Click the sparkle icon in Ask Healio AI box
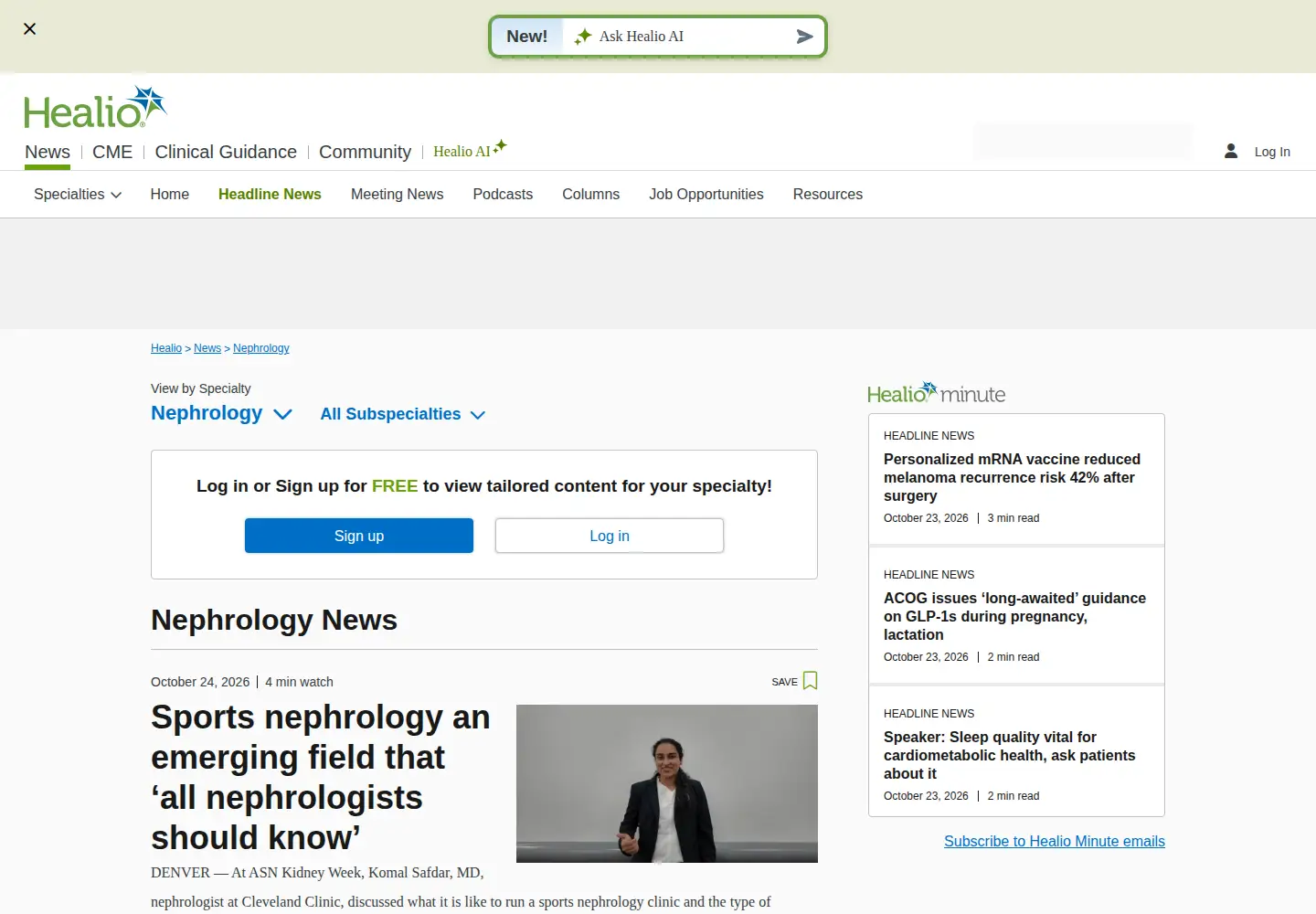 [x=583, y=37]
